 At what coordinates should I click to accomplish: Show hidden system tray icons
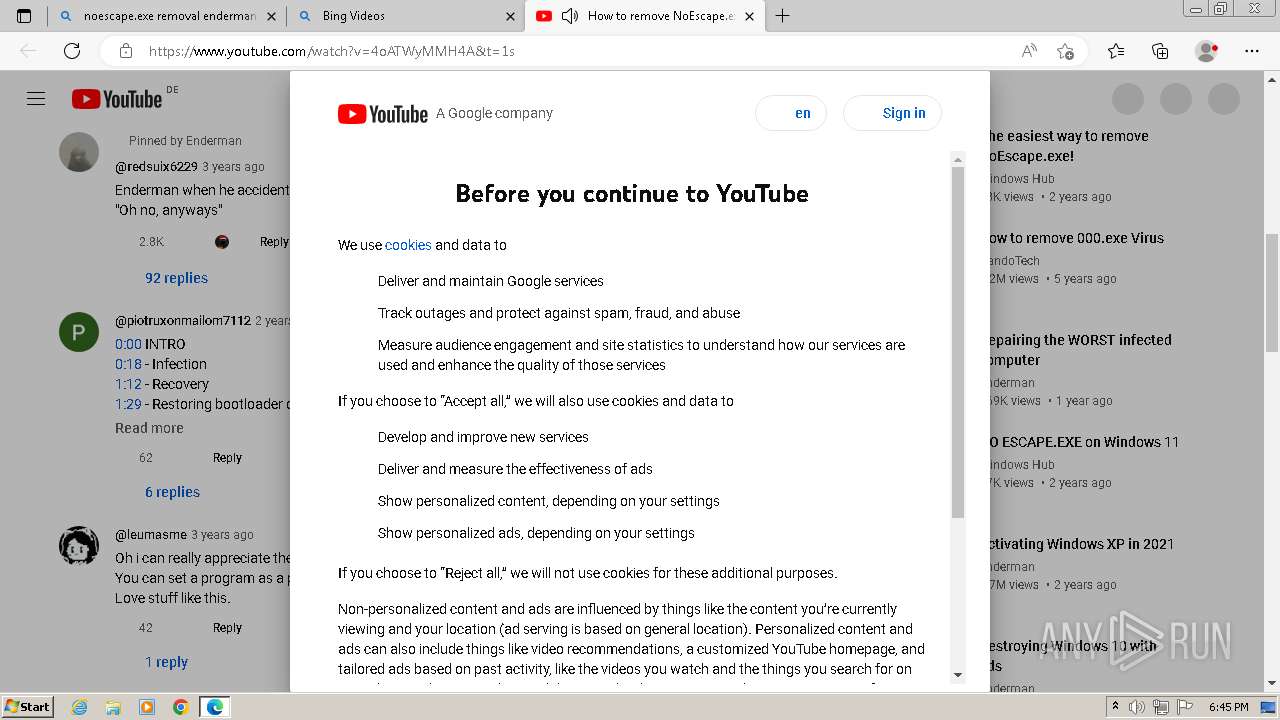1115,707
